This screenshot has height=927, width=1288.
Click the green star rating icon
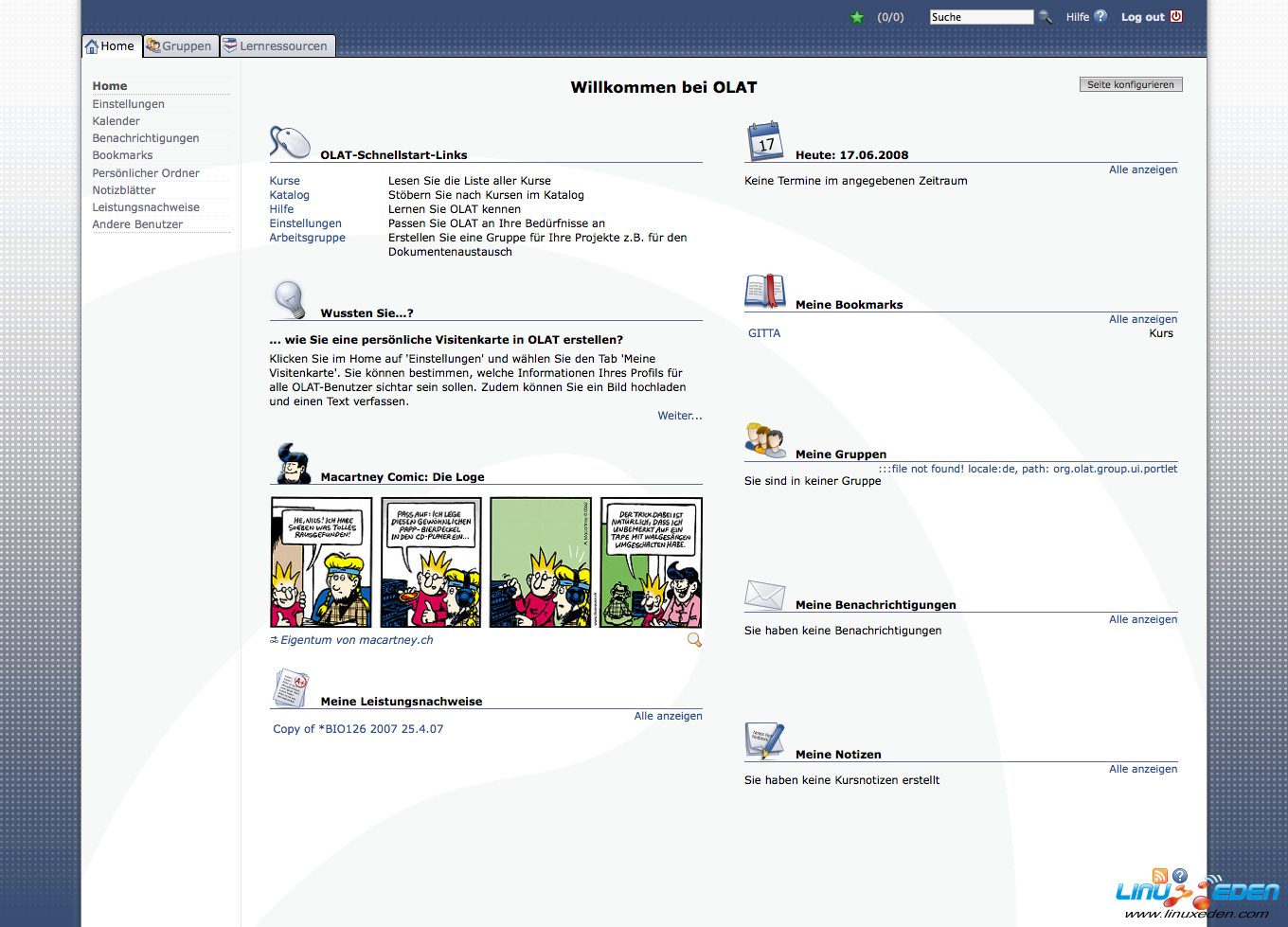(857, 17)
